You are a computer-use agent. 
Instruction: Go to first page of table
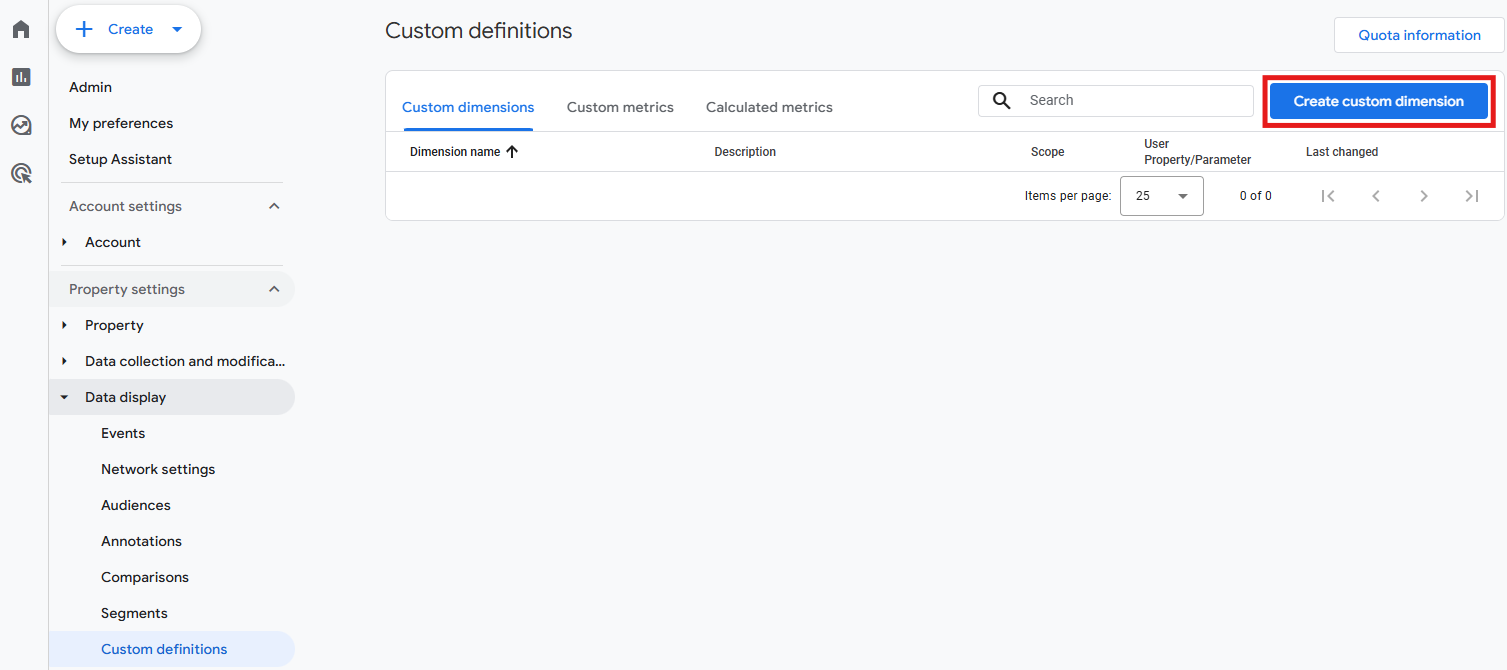tap(1328, 196)
